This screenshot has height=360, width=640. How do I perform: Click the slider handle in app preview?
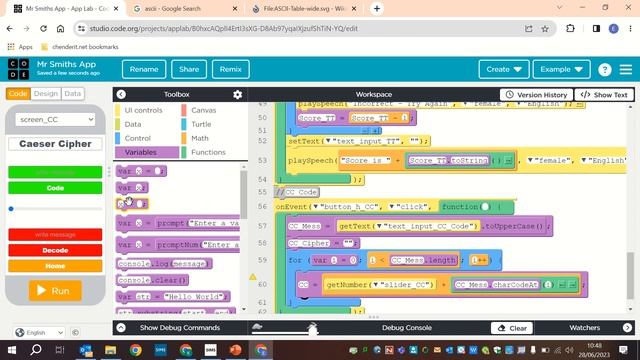coord(11,209)
